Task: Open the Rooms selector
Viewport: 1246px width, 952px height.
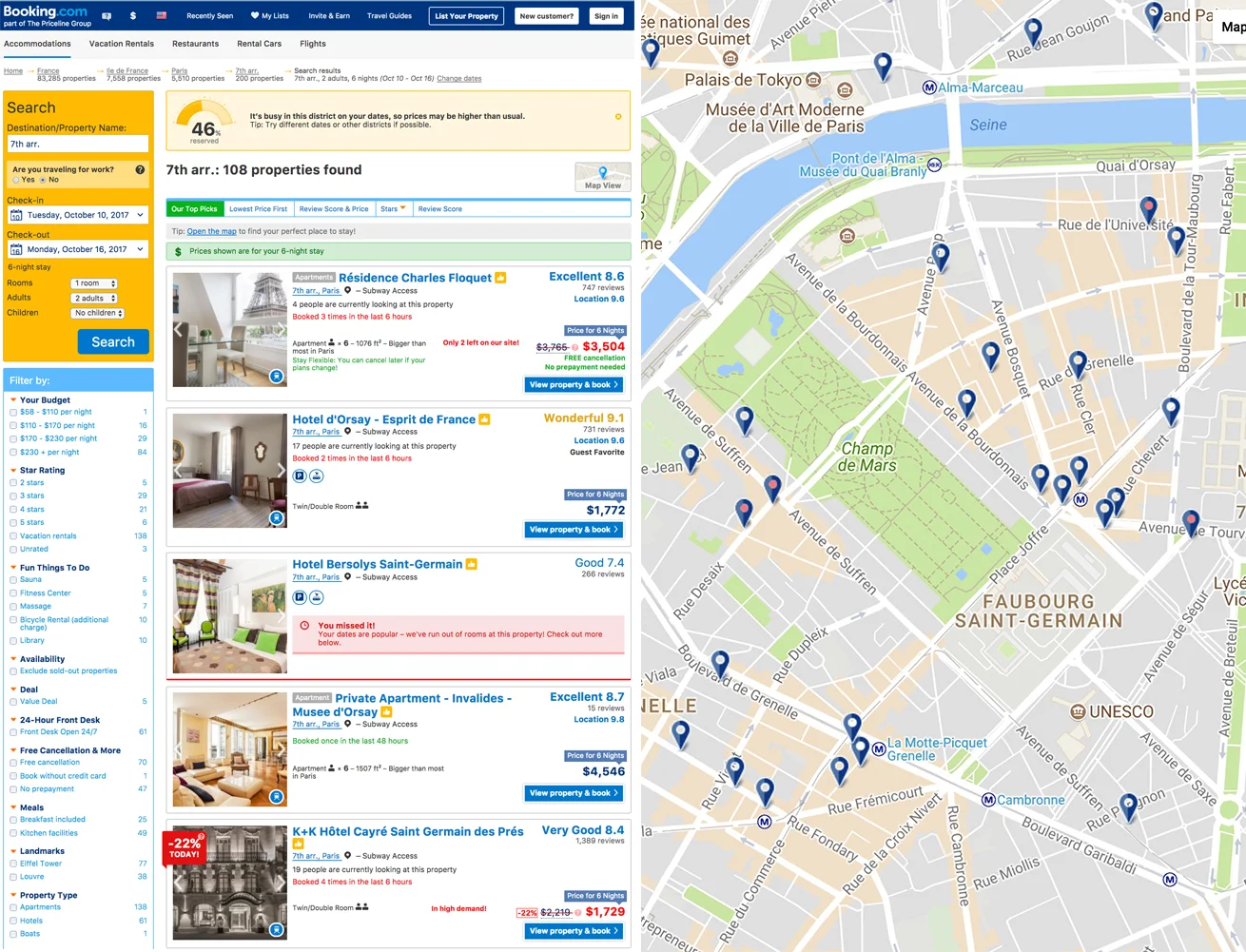Action: tap(94, 283)
